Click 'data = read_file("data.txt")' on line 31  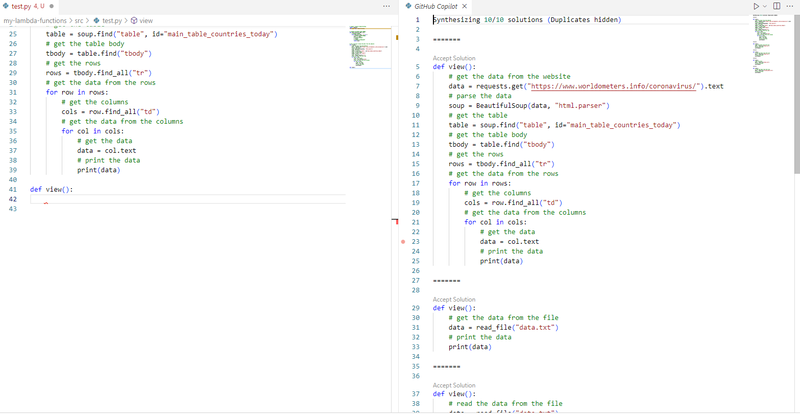504,328
